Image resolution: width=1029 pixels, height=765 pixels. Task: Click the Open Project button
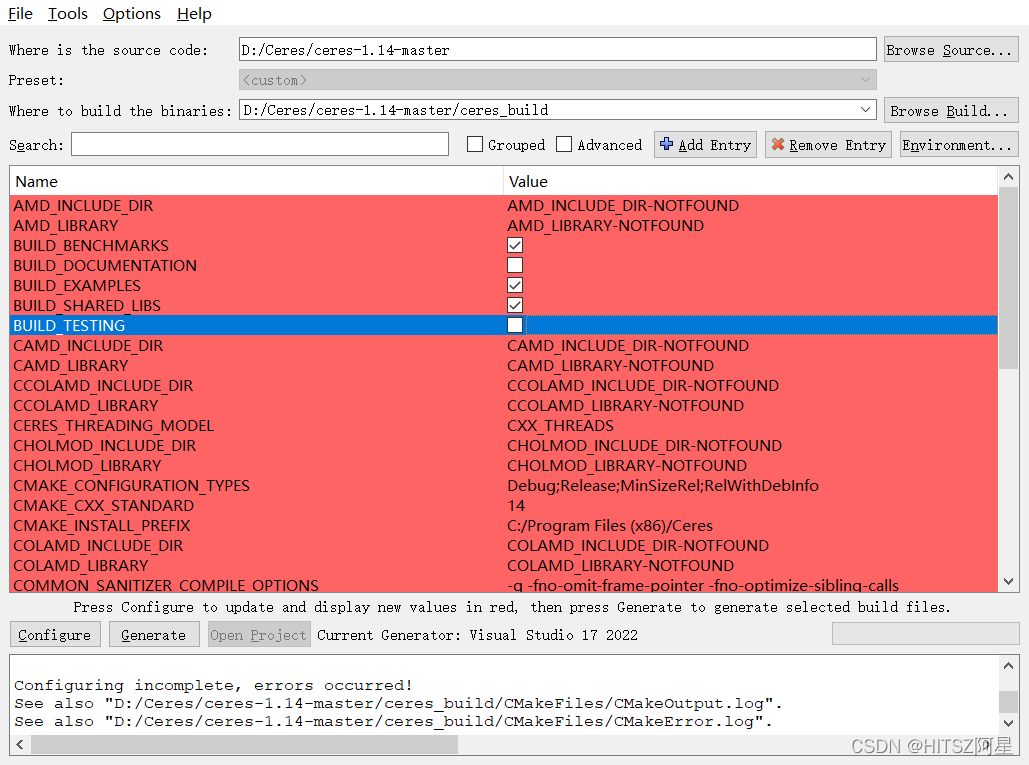click(x=259, y=634)
